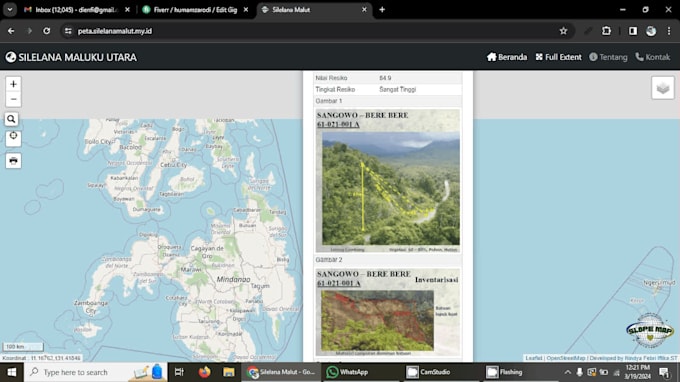Open the Tentang page
Viewport: 680px width, 382px height.
(608, 57)
